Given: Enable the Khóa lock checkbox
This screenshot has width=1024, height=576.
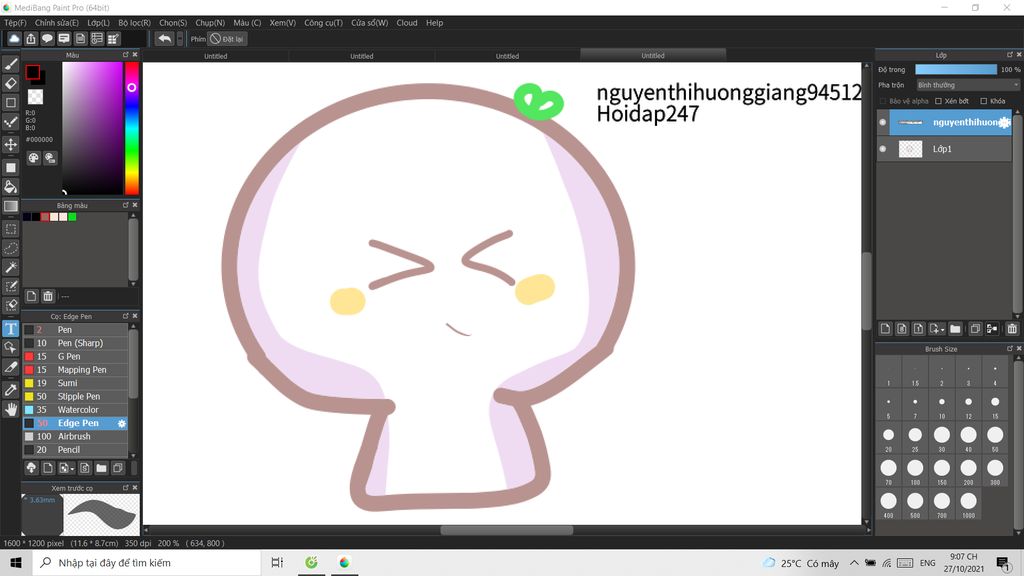Looking at the screenshot, I should 984,101.
